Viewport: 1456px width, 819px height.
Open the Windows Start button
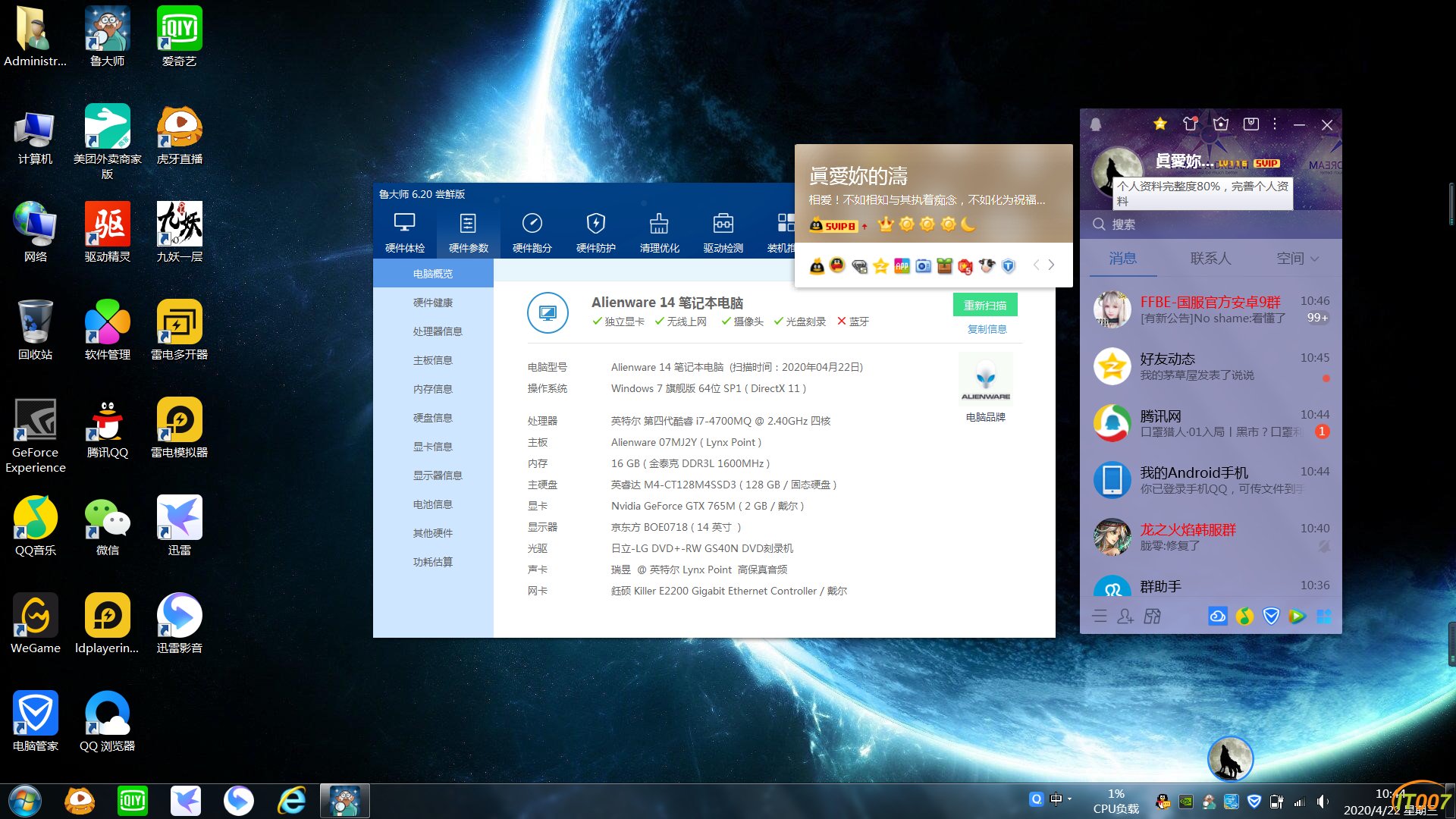(25, 802)
